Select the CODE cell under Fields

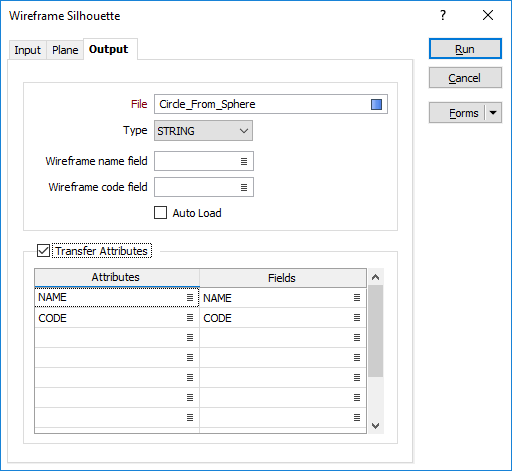[x=282, y=318]
